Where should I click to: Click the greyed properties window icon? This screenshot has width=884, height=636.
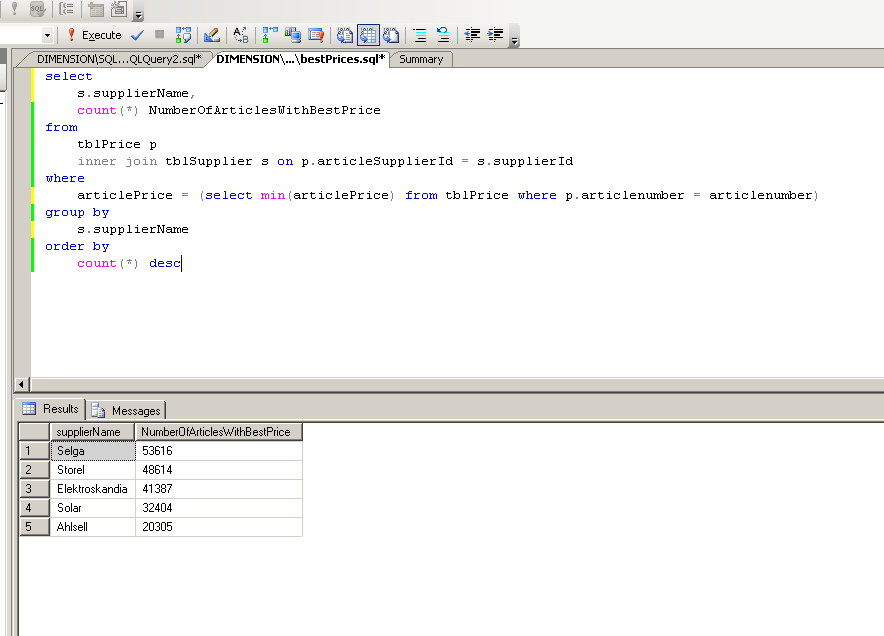click(119, 9)
